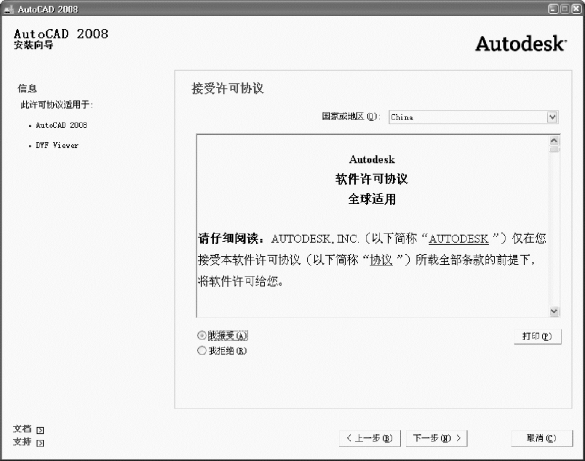
Task: Proceed with the 下一步 button
Action: click(437, 438)
